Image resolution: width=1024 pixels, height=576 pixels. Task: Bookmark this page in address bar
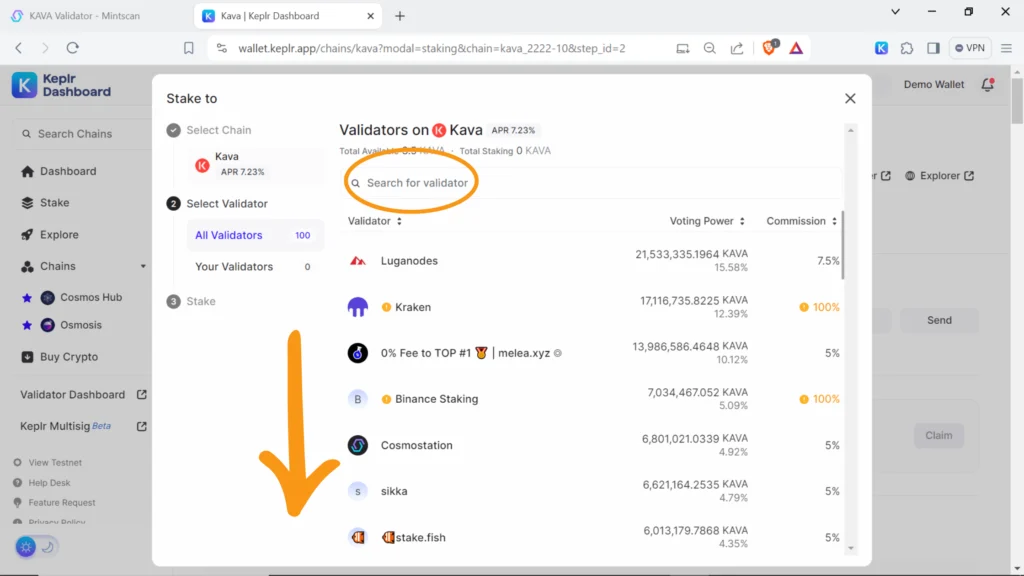(189, 47)
